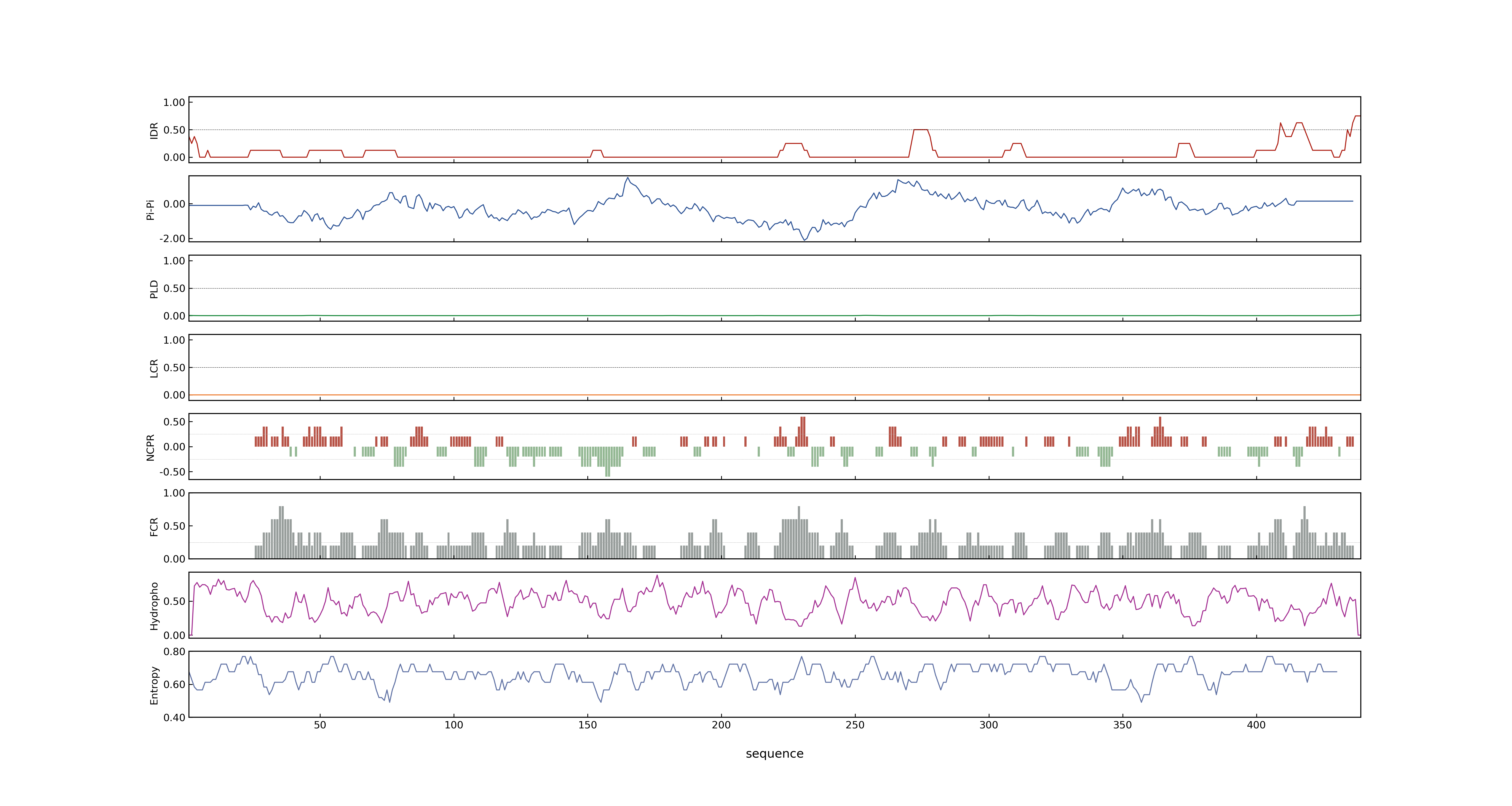Click the 0.80 tick on Entropy axis
The width and height of the screenshot is (1512, 806).
tap(174, 652)
